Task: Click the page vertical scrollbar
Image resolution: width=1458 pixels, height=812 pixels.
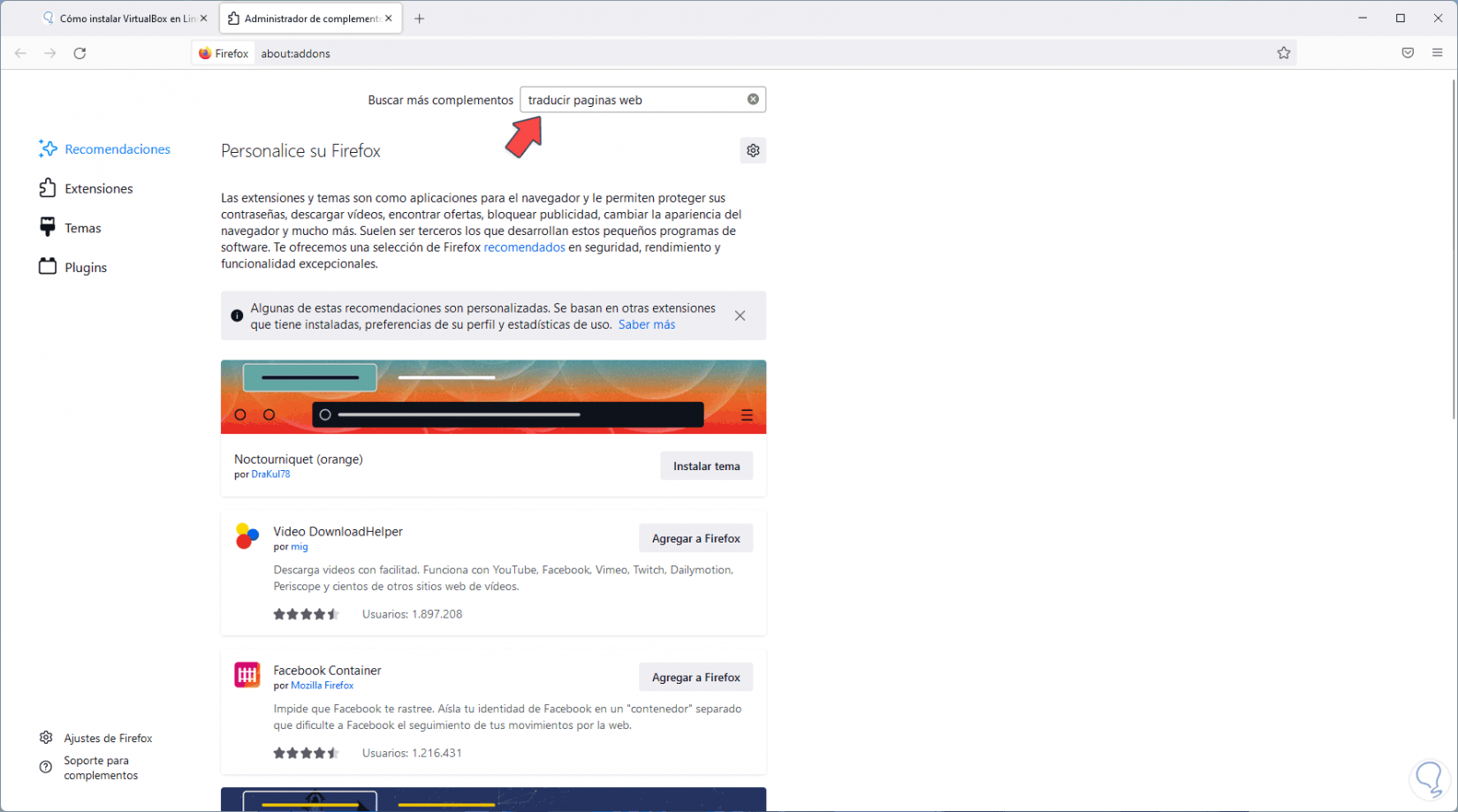Action: point(1453,250)
